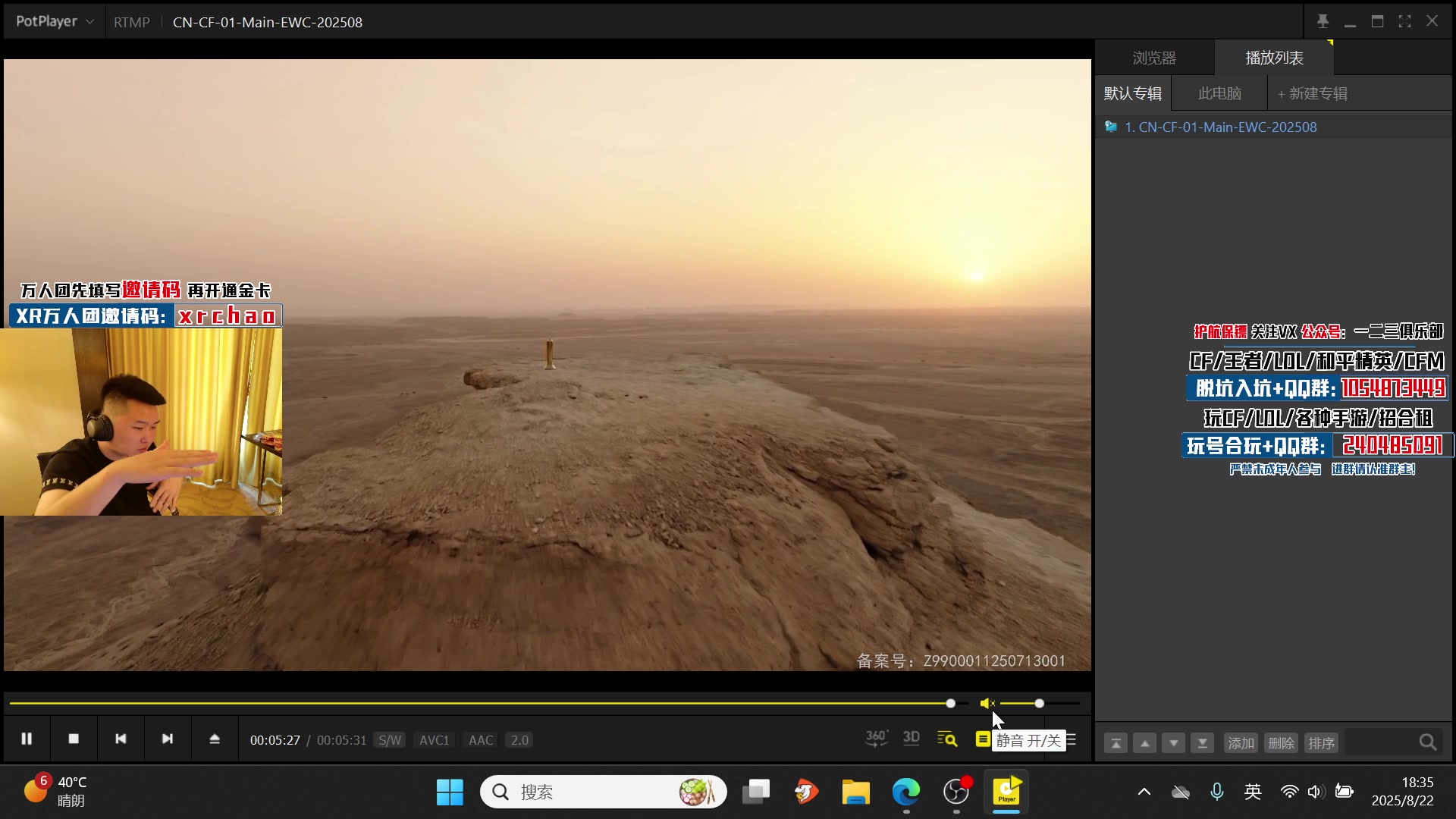Click the video display area
Image resolution: width=1456 pixels, height=819 pixels.
click(548, 365)
